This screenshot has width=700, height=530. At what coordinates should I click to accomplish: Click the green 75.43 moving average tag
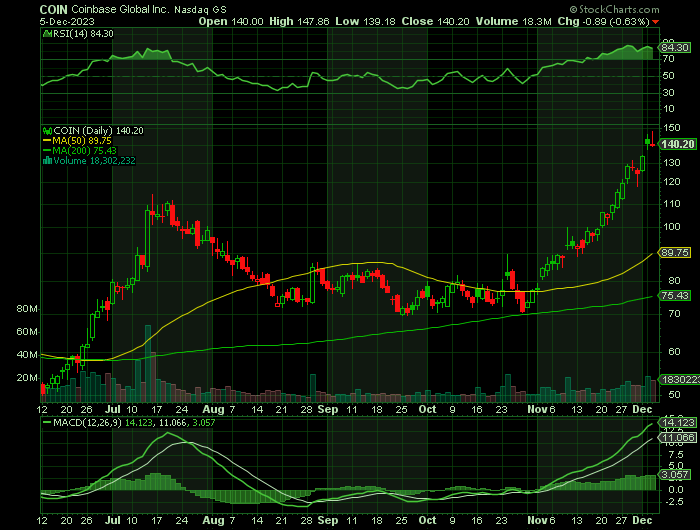pyautogui.click(x=675, y=296)
